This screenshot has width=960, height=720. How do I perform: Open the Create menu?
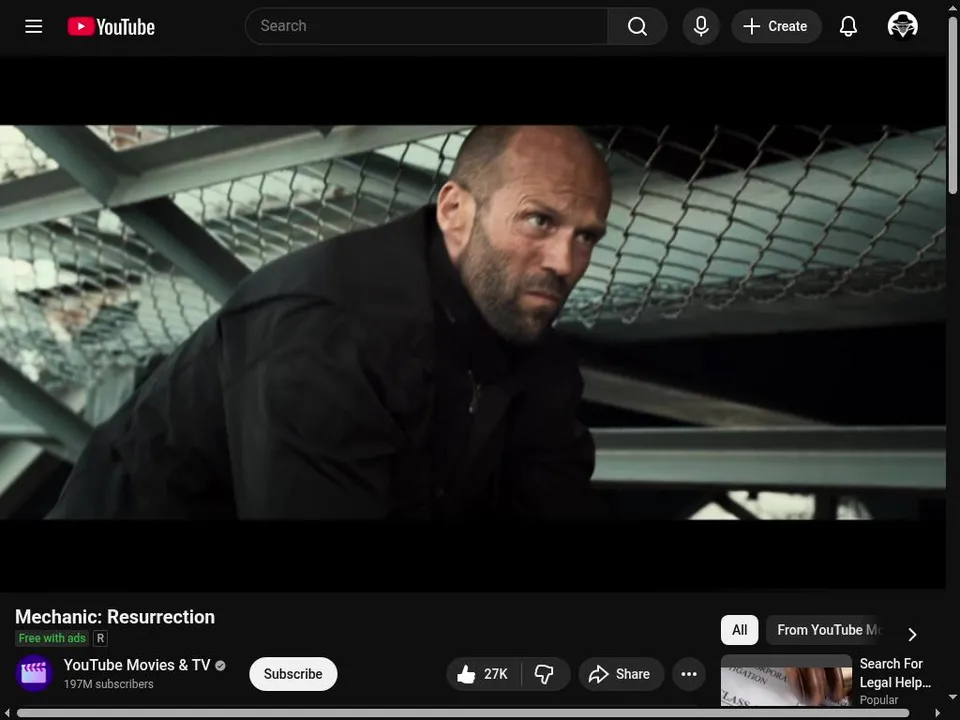[x=776, y=26]
